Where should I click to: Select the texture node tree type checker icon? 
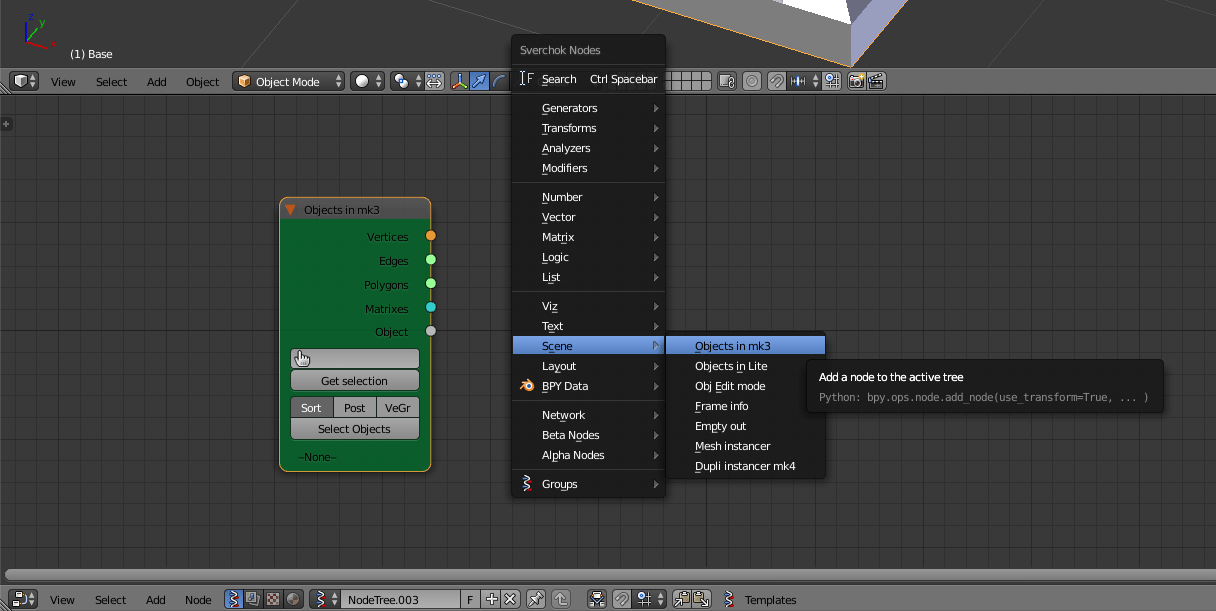pos(273,599)
